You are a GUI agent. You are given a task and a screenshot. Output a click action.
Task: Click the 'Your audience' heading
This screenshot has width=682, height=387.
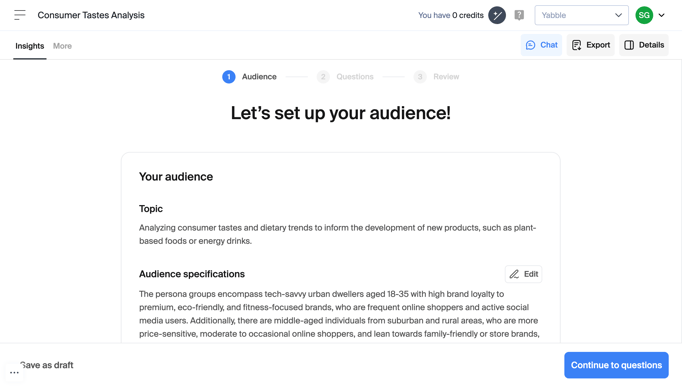point(176,177)
